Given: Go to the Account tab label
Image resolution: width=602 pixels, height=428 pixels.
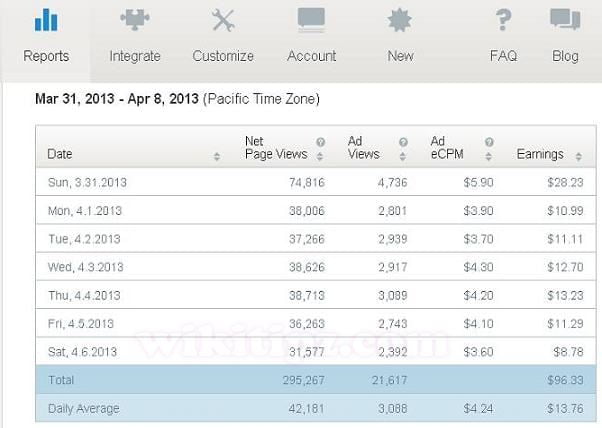Looking at the screenshot, I should point(311,56).
